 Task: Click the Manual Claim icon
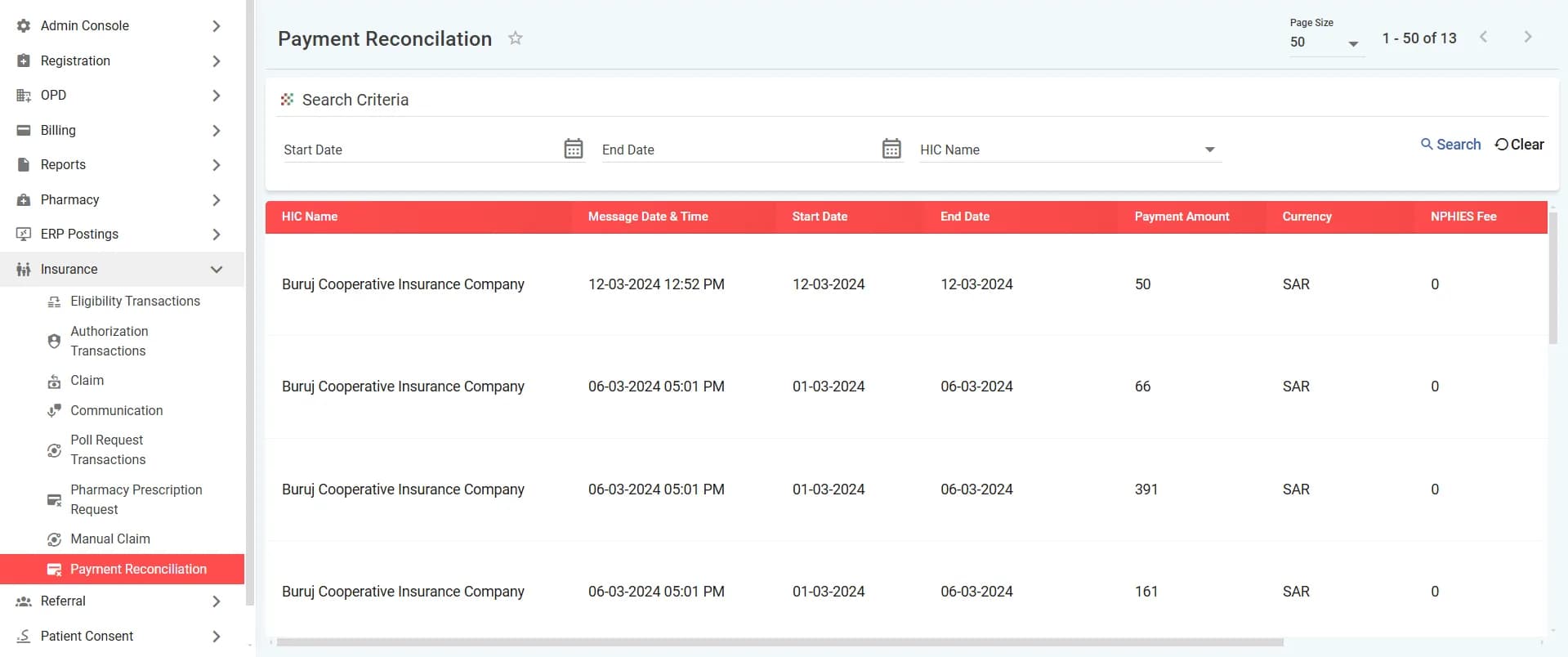54,539
